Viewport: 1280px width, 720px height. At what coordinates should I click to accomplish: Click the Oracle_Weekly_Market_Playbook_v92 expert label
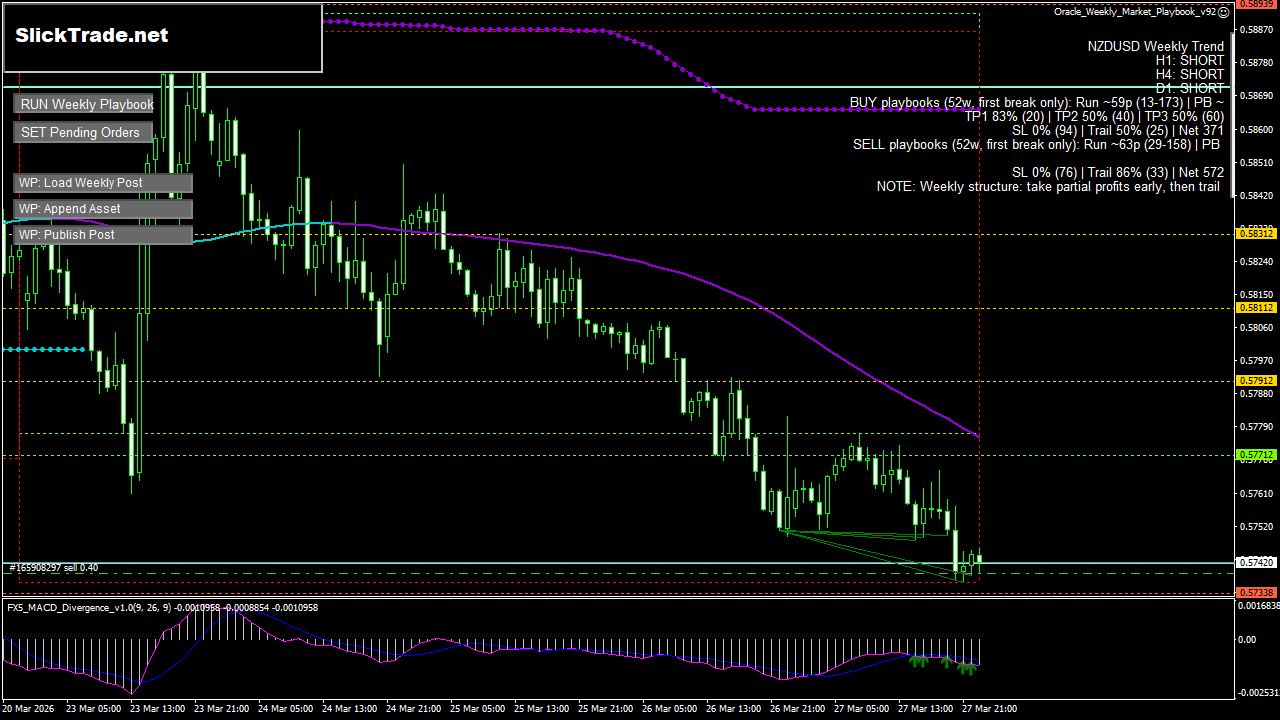(1135, 12)
